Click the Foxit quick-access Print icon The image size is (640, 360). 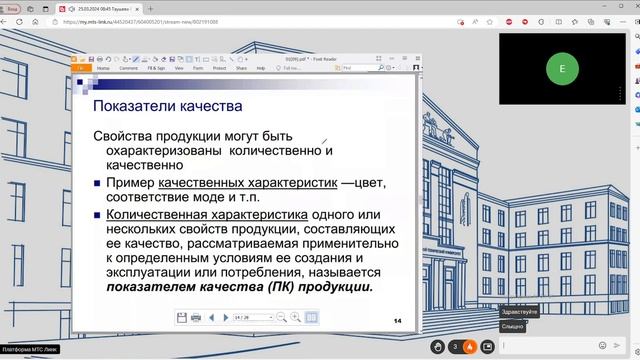[100, 60]
